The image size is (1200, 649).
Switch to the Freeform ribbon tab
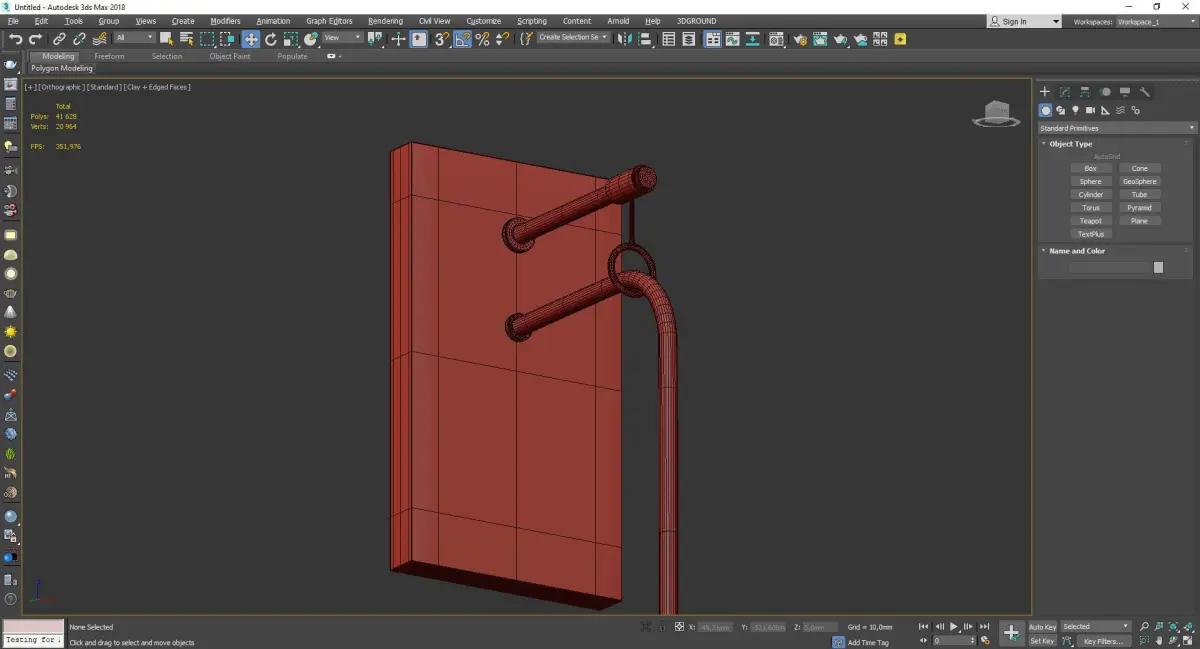(x=109, y=56)
